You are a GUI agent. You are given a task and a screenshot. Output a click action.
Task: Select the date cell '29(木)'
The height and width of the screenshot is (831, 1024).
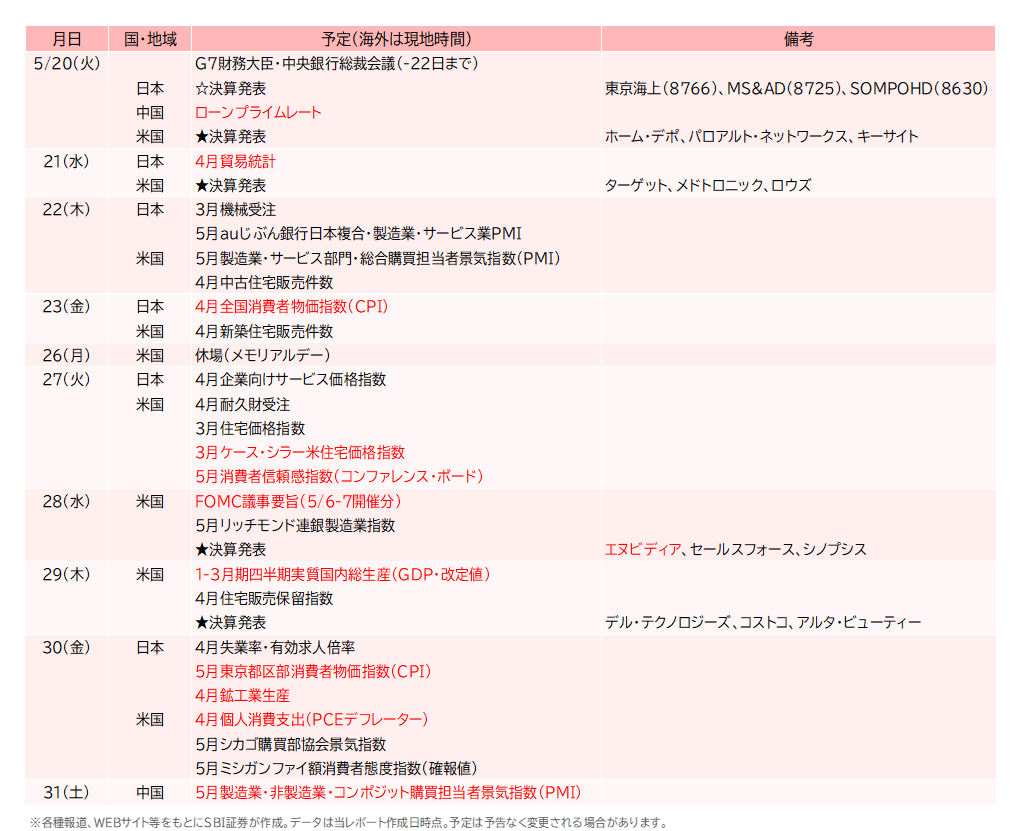coord(67,575)
